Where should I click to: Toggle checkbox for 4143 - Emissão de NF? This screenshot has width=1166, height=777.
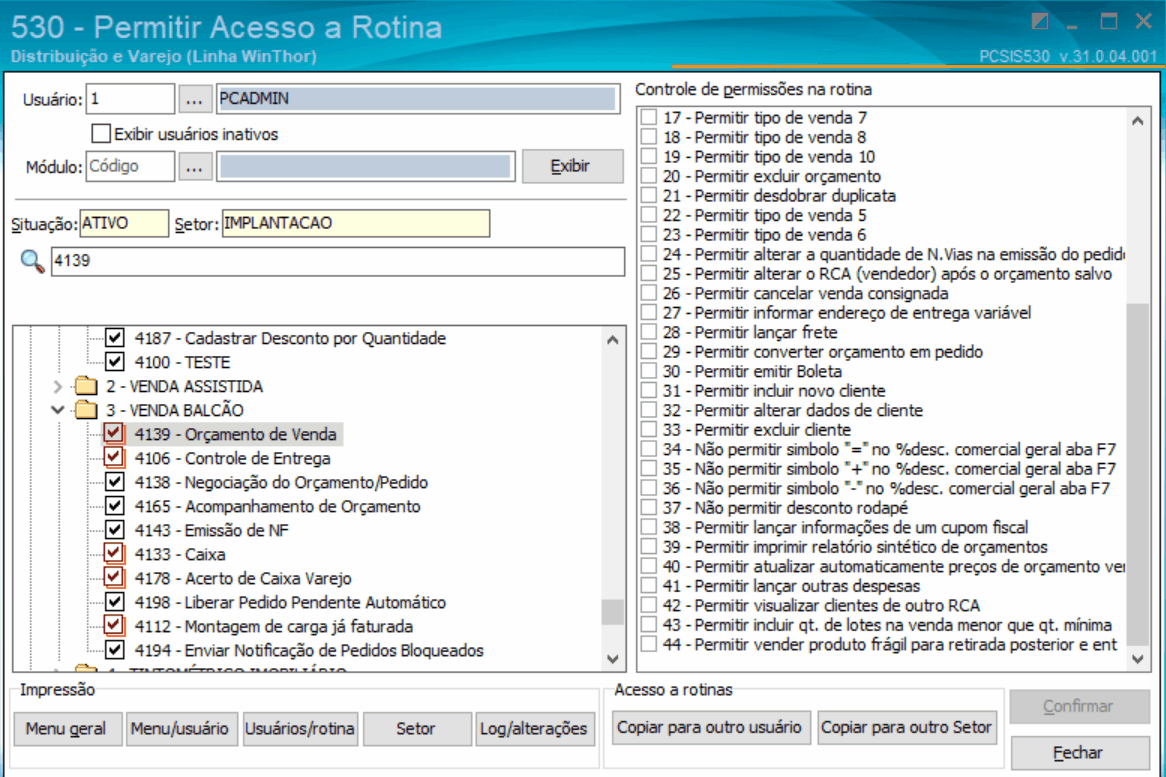coord(115,529)
